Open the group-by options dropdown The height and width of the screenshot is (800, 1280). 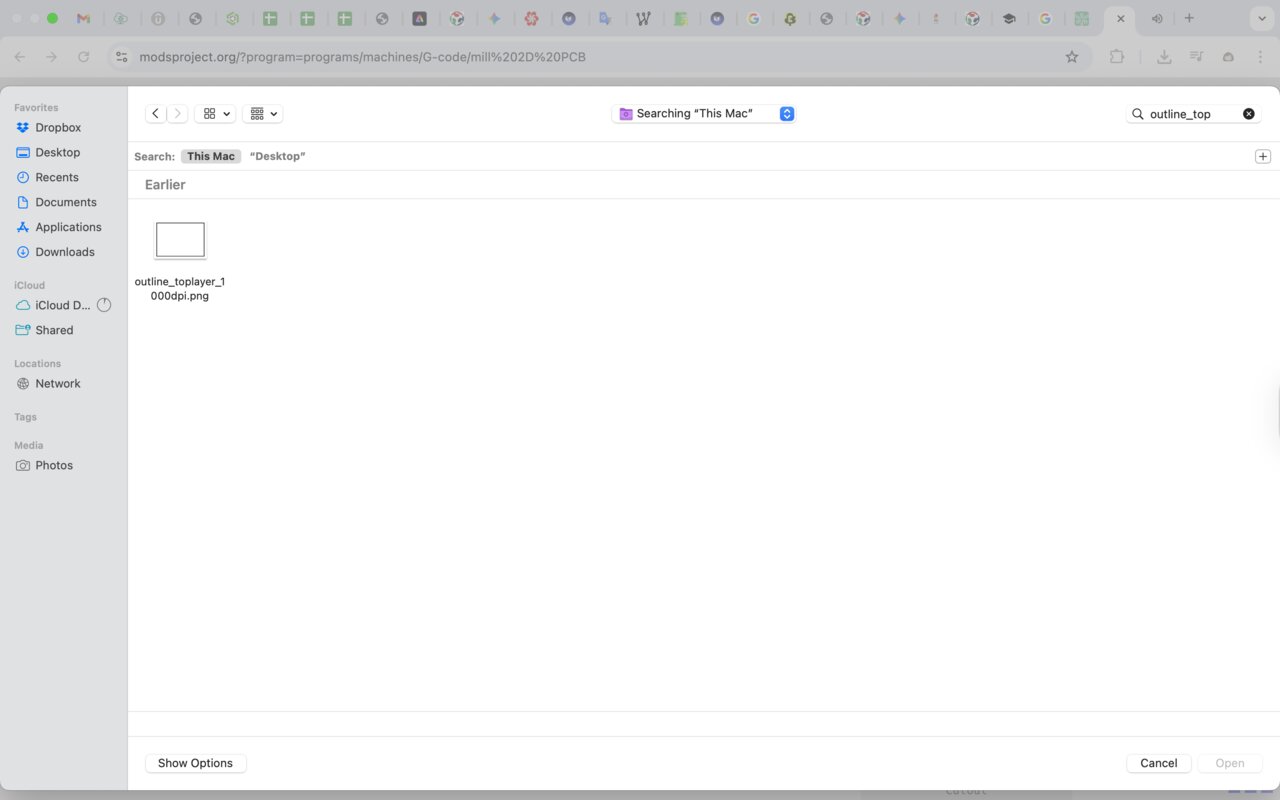point(263,114)
